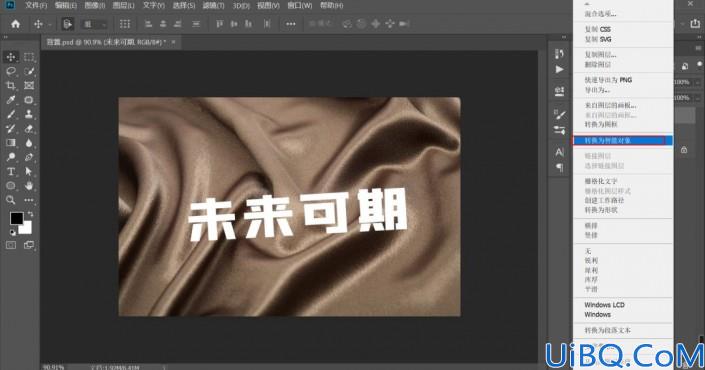Open the History panel icon
705x370 pixels.
[559, 54]
